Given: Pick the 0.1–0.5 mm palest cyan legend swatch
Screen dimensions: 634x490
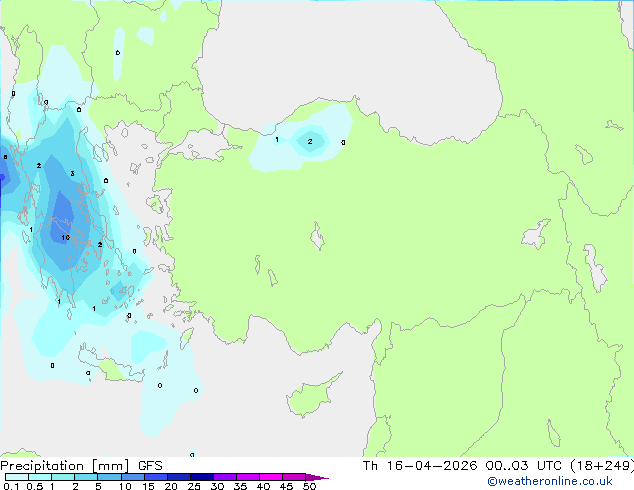Looking at the screenshot, I should [17, 477].
